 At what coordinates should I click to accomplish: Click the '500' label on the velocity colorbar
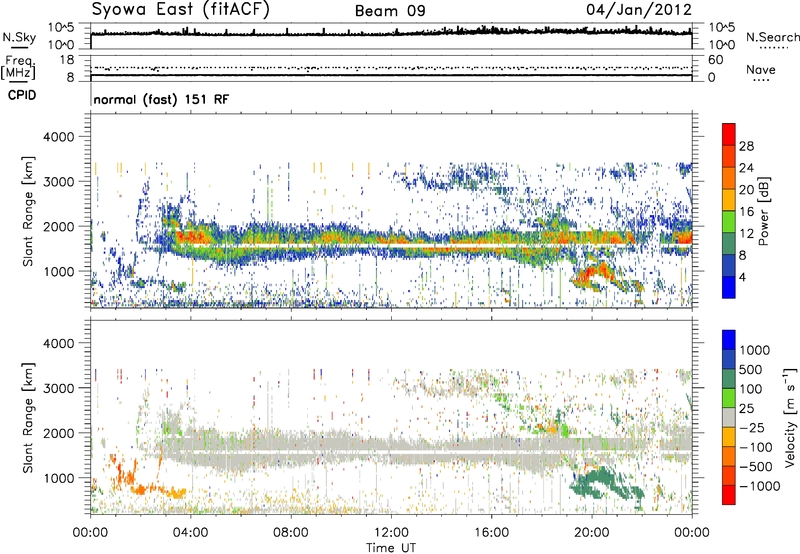click(753, 370)
